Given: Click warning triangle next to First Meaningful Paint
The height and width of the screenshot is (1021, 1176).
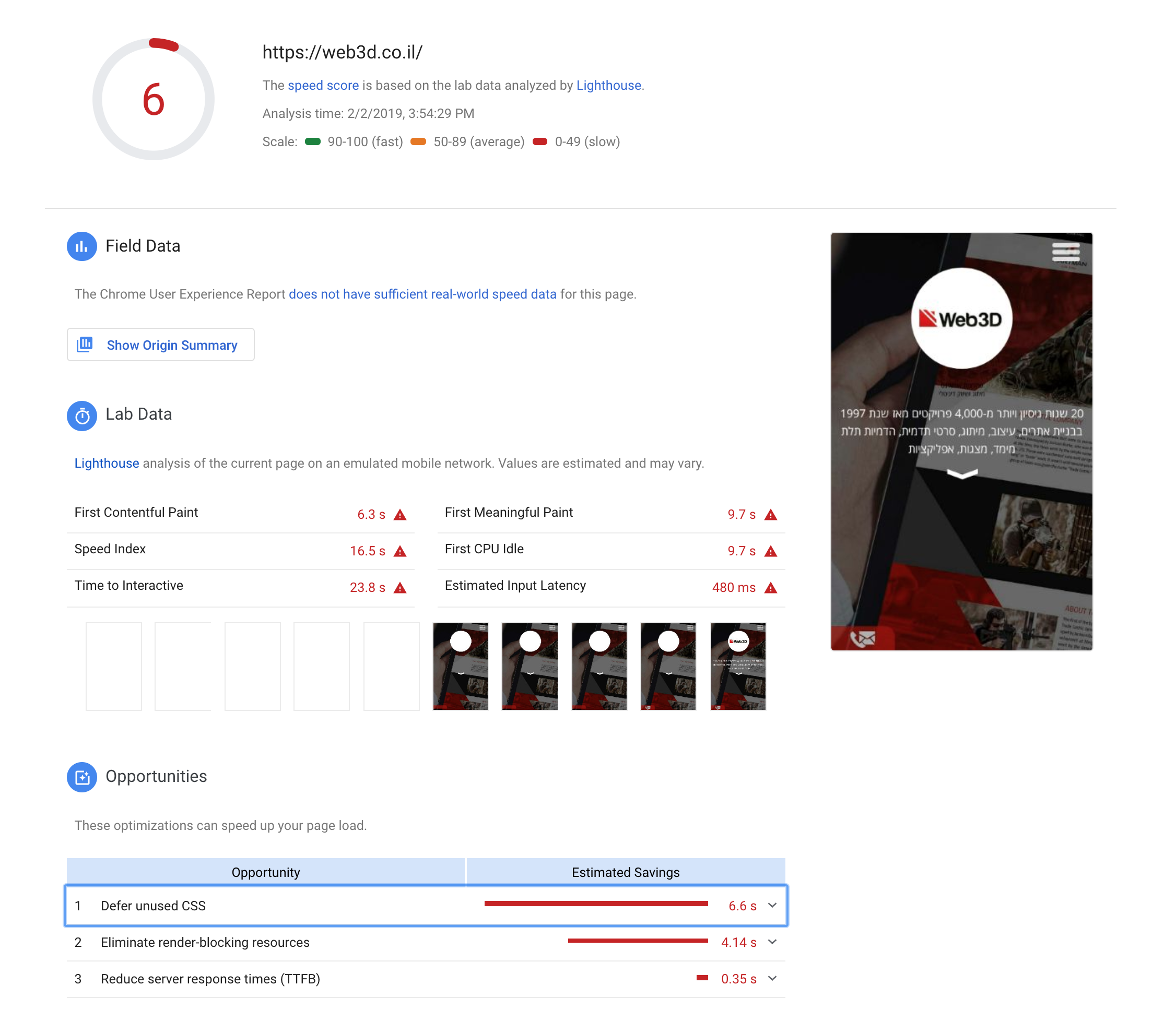Looking at the screenshot, I should pyautogui.click(x=771, y=515).
